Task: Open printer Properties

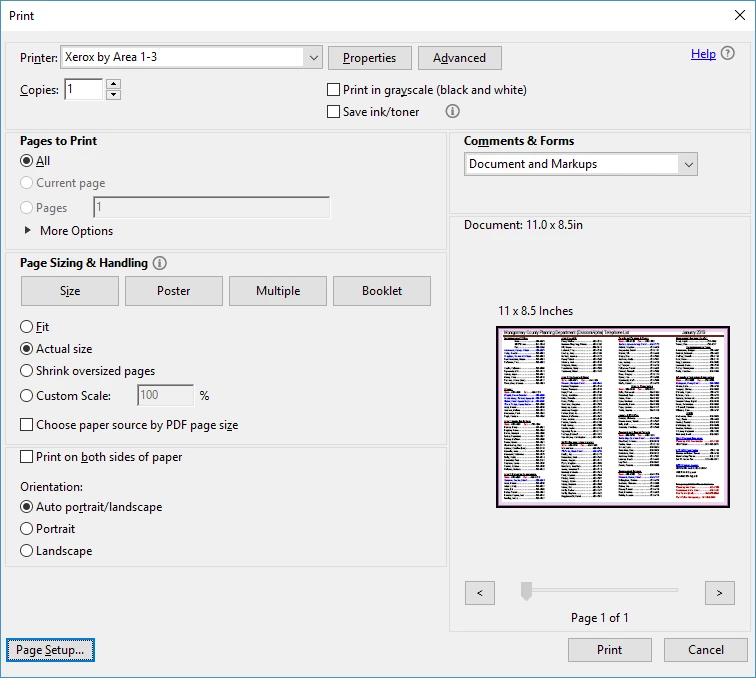Action: pyautogui.click(x=370, y=58)
